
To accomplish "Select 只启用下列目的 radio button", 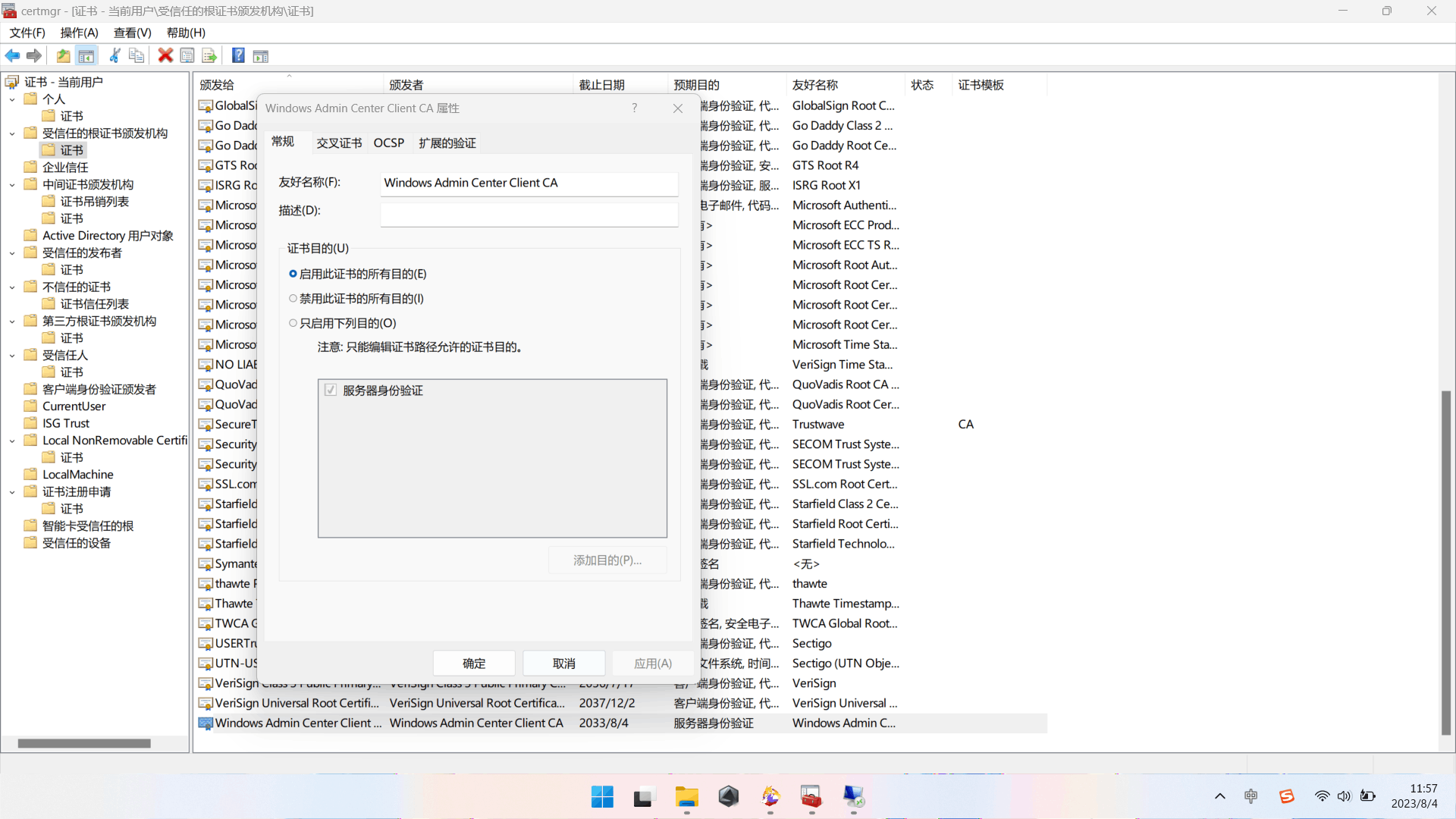I will click(293, 323).
